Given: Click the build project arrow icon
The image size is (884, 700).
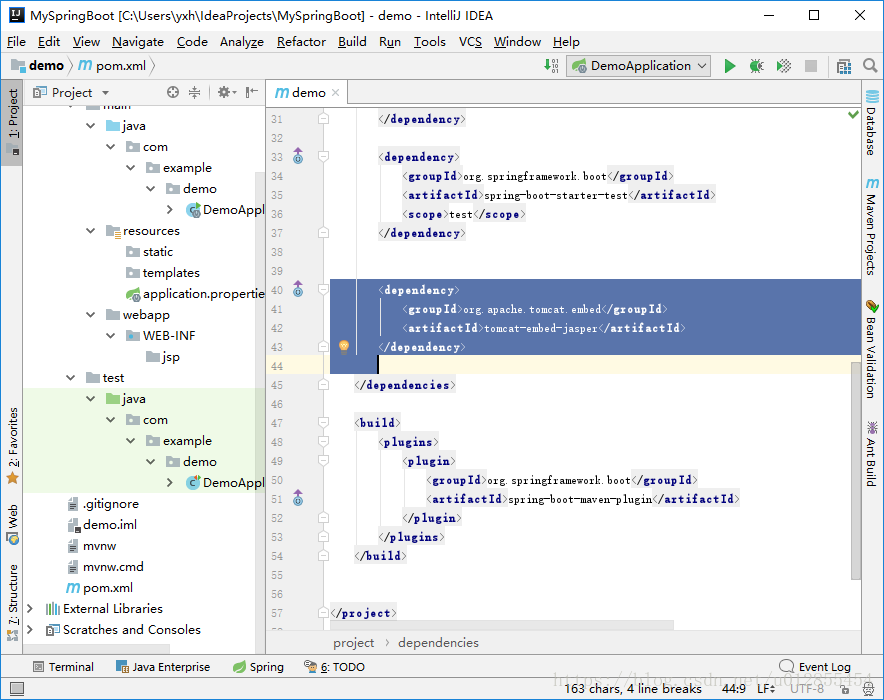Looking at the screenshot, I should (551, 66).
